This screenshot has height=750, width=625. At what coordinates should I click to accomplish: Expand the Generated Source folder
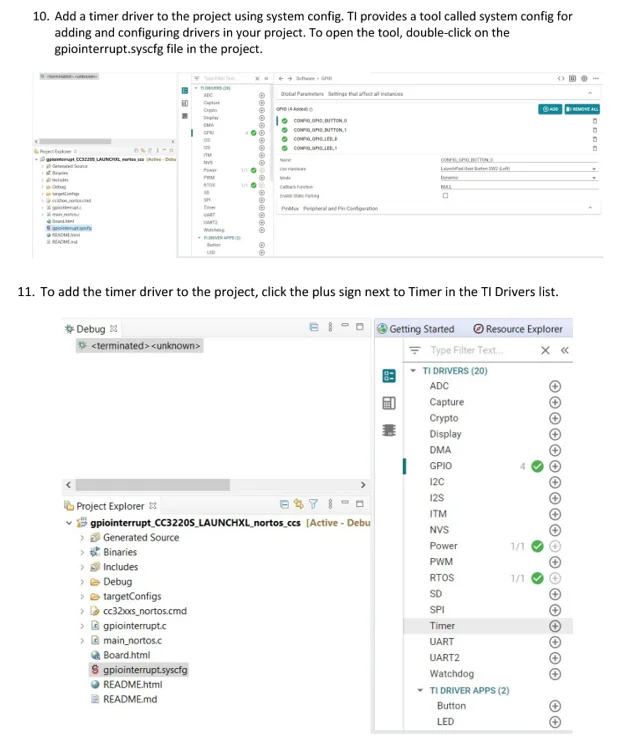(82, 538)
